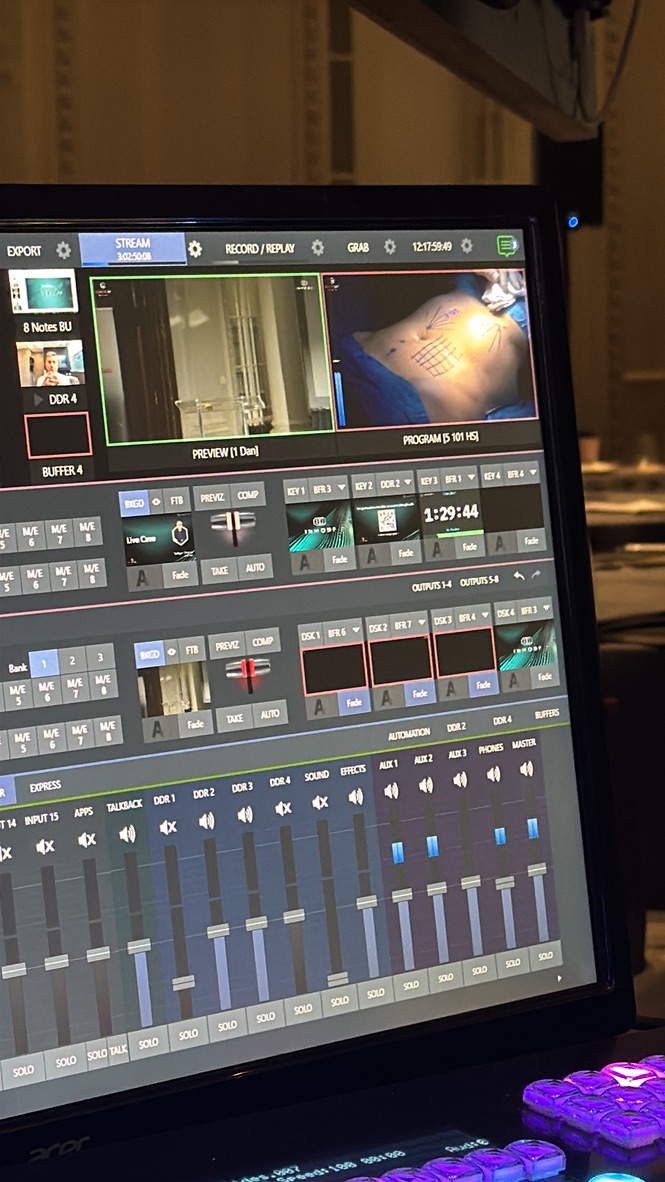
Task: Adjust the DDR 1 volume fader
Action: click(183, 983)
